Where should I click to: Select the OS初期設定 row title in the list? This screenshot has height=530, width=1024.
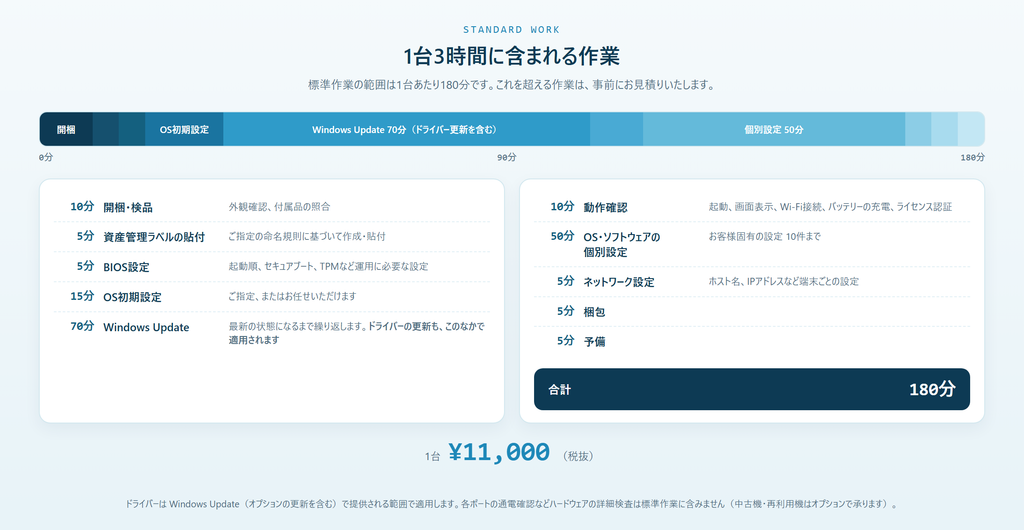pyautogui.click(x=132, y=297)
